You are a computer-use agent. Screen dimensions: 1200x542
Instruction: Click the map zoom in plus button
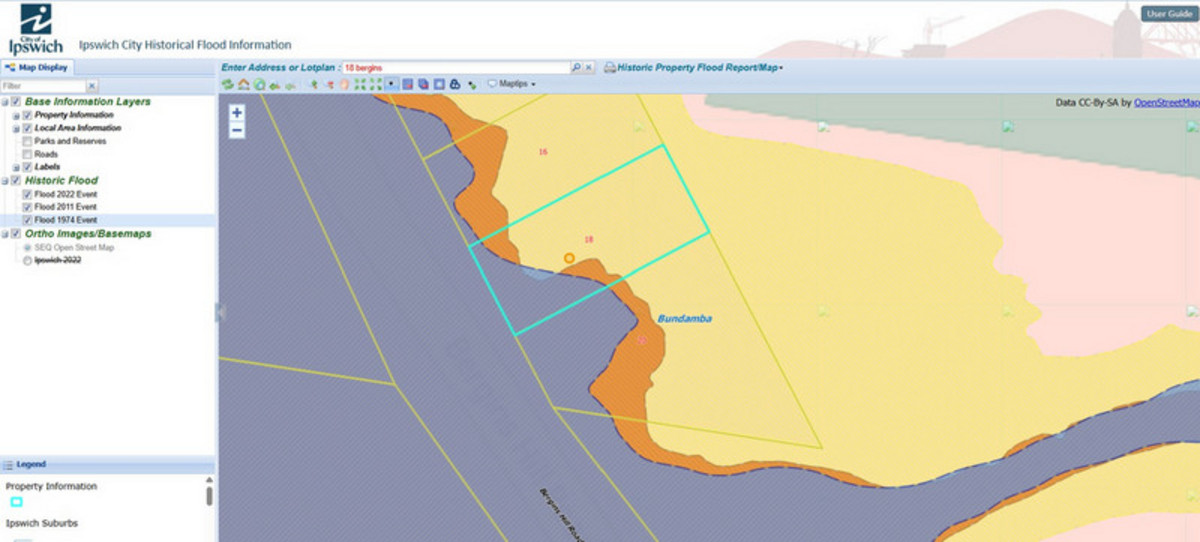tap(237, 113)
